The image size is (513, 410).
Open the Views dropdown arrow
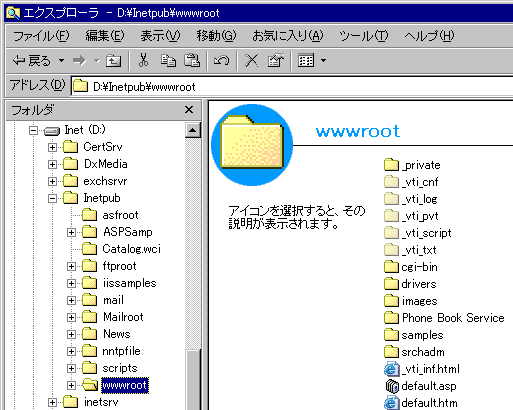click(x=323, y=61)
